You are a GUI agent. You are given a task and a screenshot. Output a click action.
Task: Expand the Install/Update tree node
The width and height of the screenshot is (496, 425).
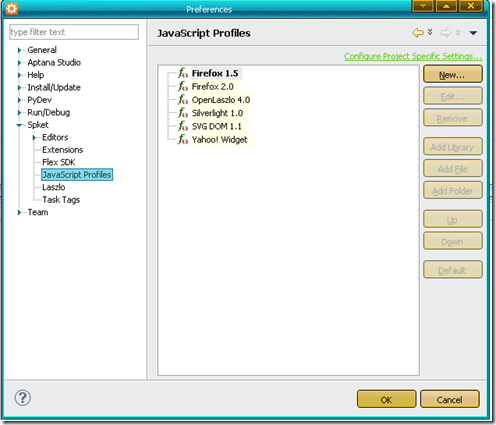(19, 87)
